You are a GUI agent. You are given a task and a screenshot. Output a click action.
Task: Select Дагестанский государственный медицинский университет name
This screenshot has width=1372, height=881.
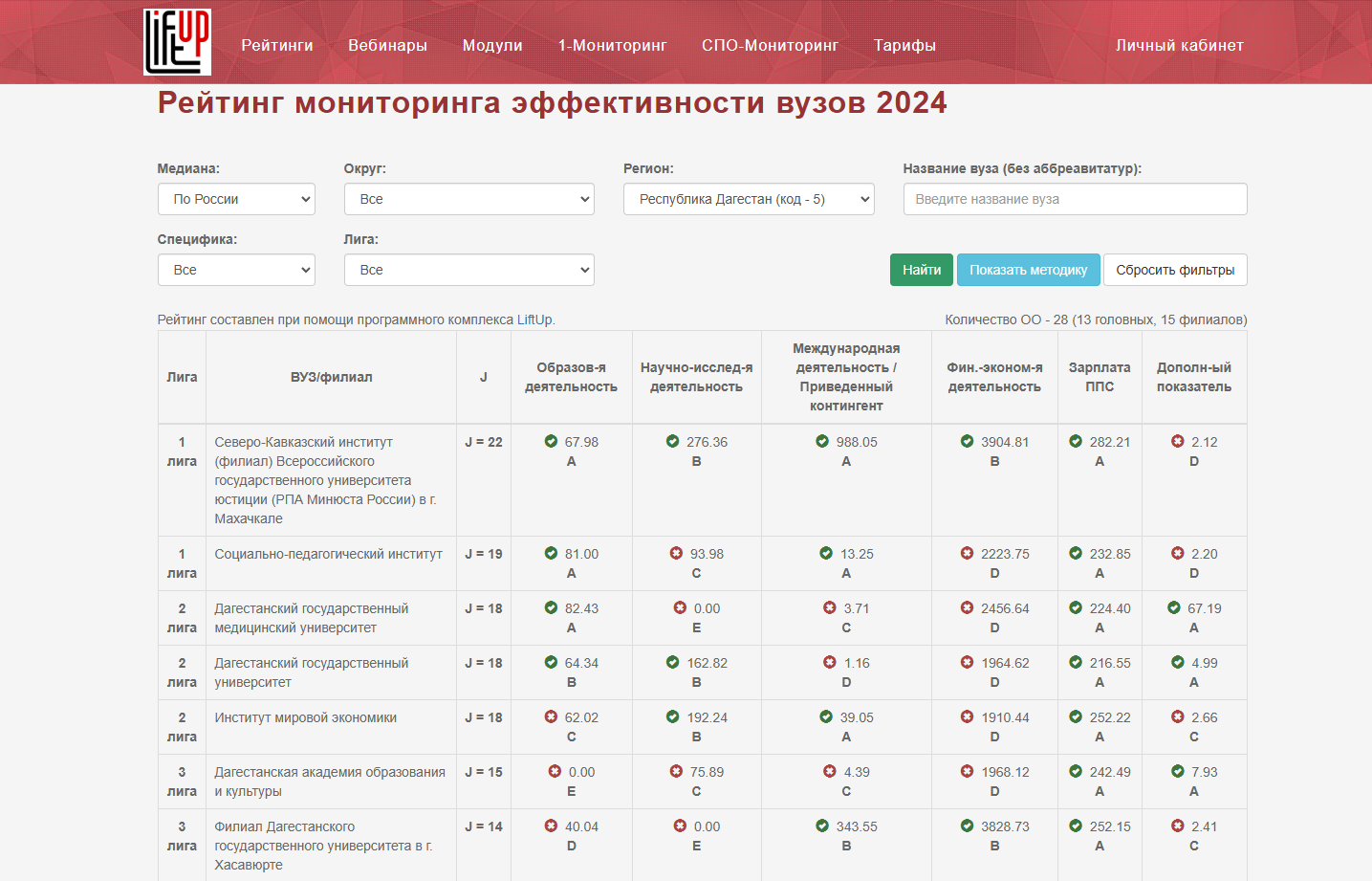click(x=312, y=618)
